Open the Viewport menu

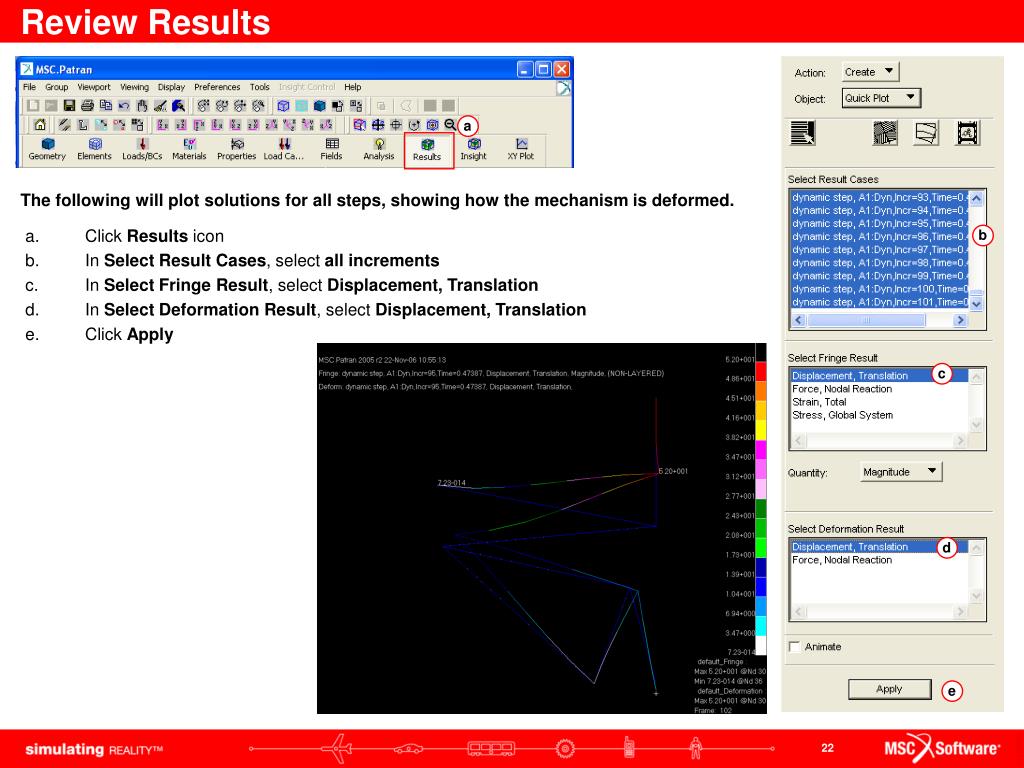pos(94,87)
